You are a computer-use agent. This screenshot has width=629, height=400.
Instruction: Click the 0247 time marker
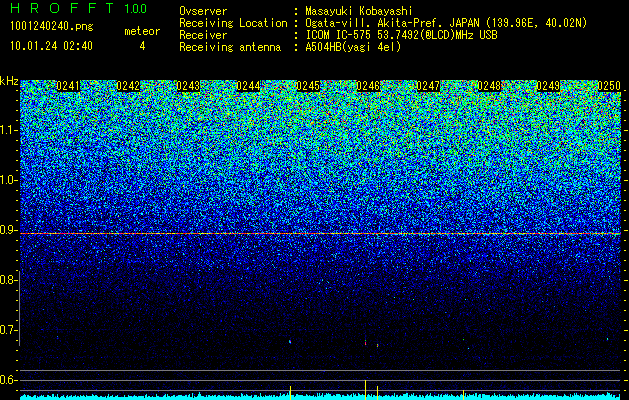tap(428, 86)
